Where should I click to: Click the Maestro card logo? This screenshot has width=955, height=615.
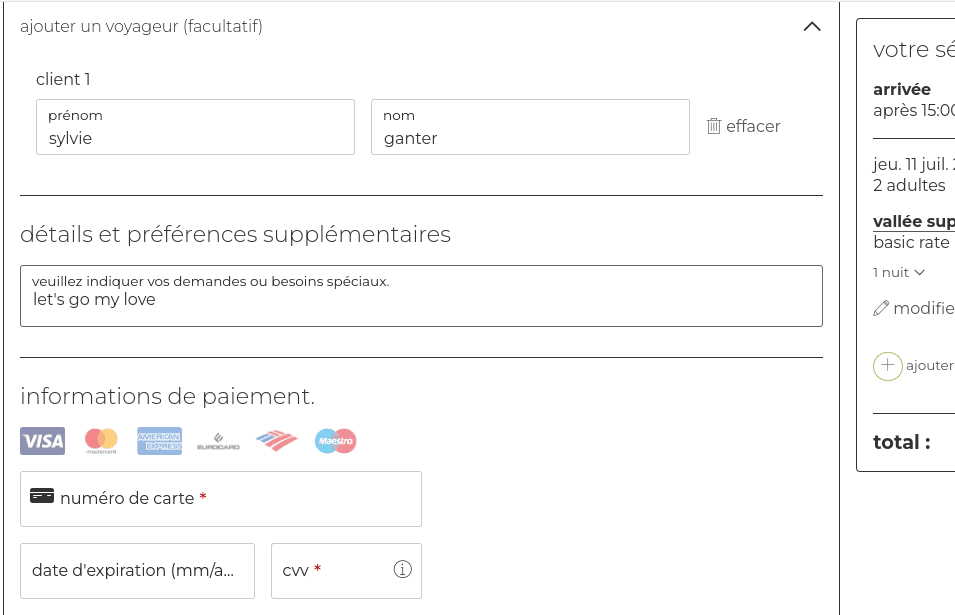coord(336,441)
